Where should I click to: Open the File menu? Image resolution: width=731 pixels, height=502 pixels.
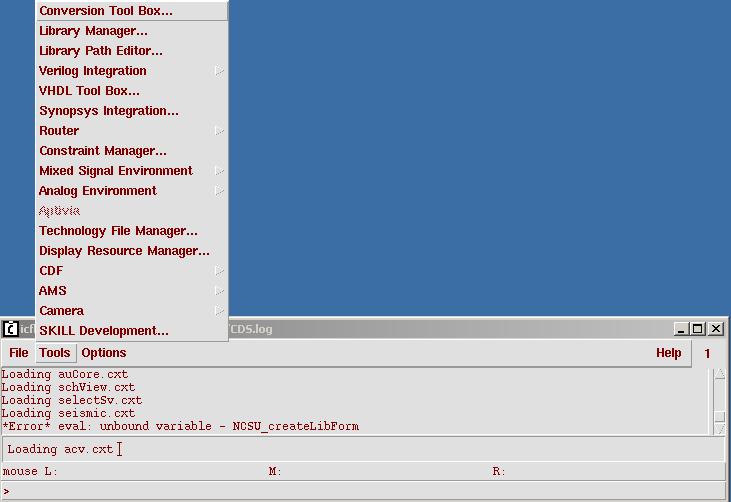pyautogui.click(x=19, y=353)
